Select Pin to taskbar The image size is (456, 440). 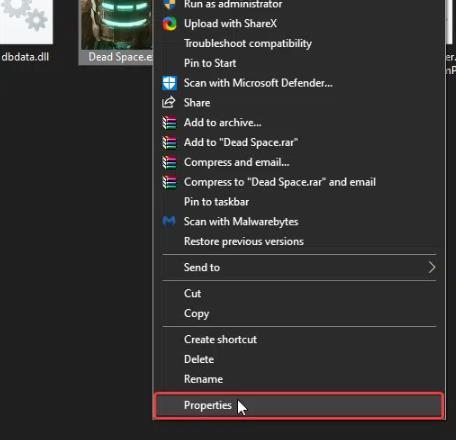click(x=299, y=202)
